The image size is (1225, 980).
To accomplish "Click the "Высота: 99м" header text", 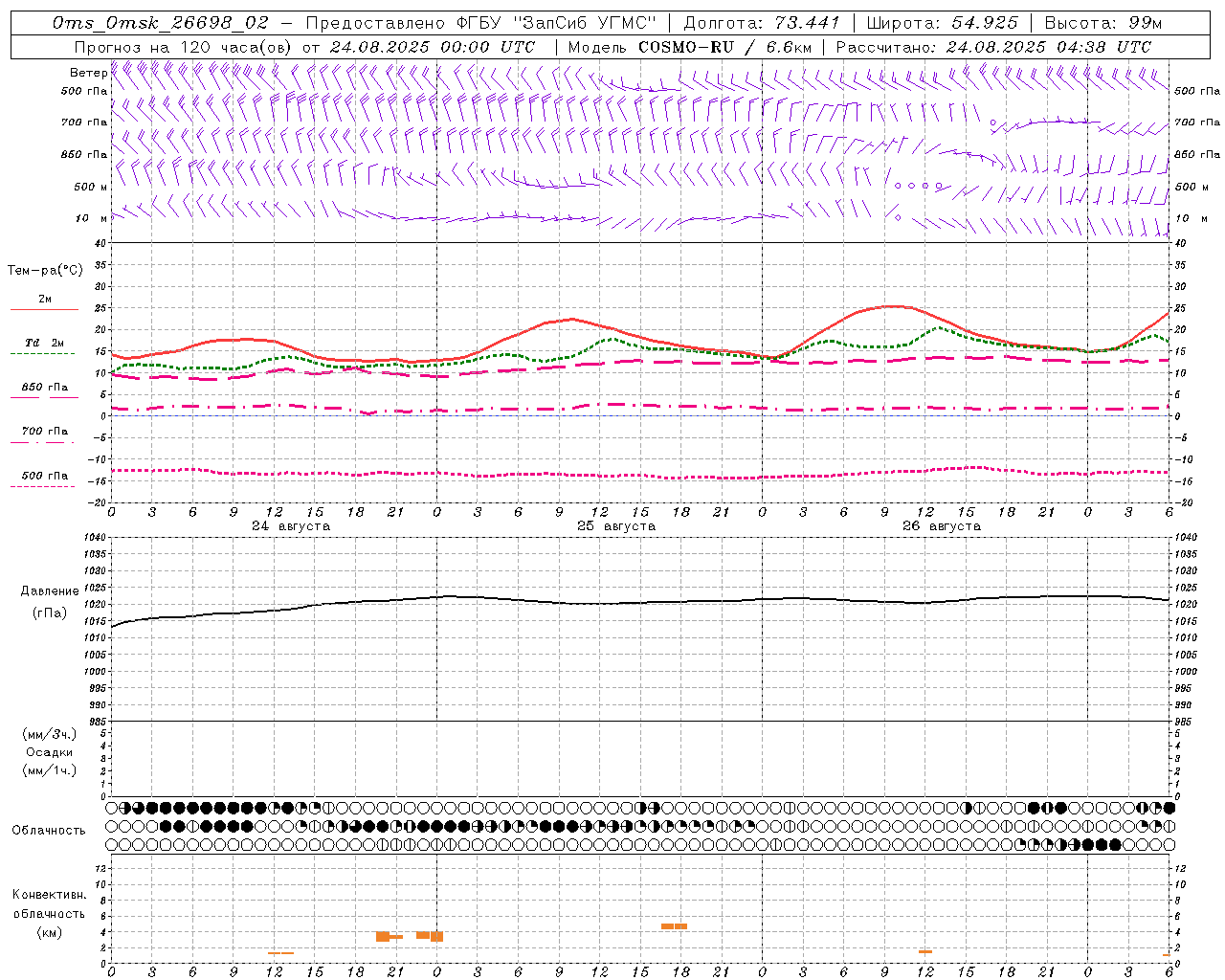I will click(x=1103, y=23).
